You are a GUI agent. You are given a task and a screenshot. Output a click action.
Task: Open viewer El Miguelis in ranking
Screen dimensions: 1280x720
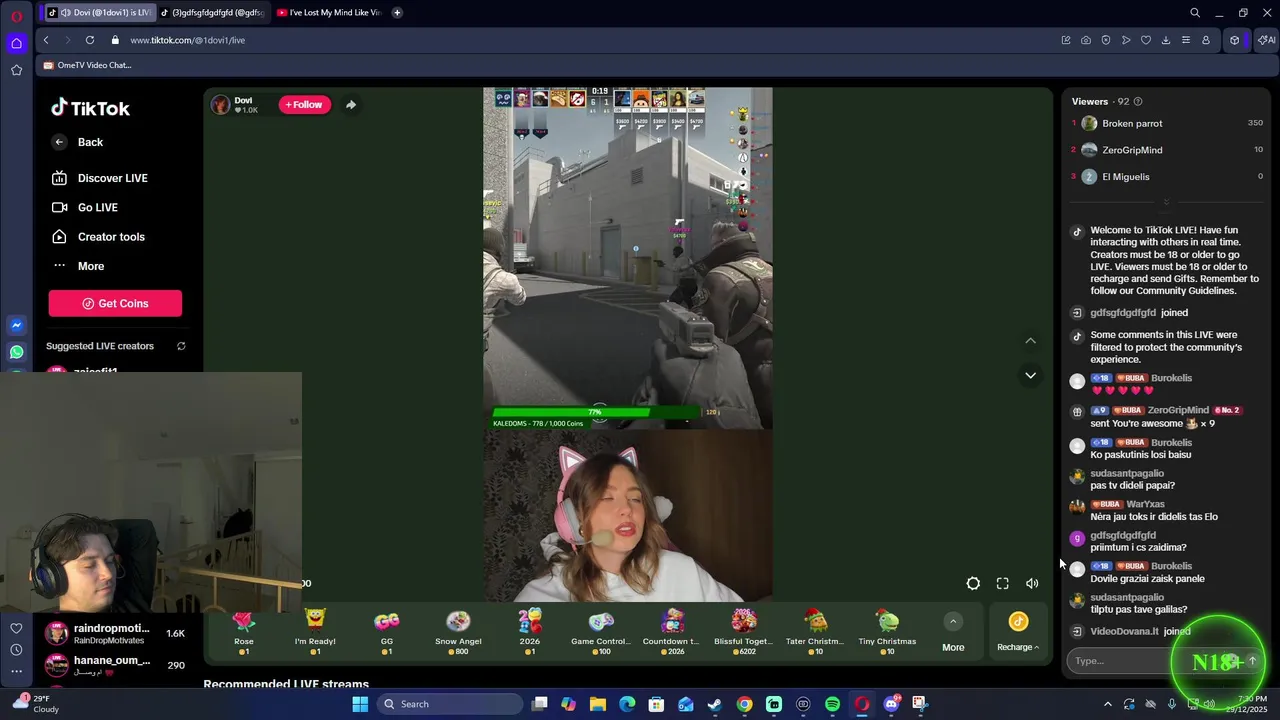[x=1167, y=177]
